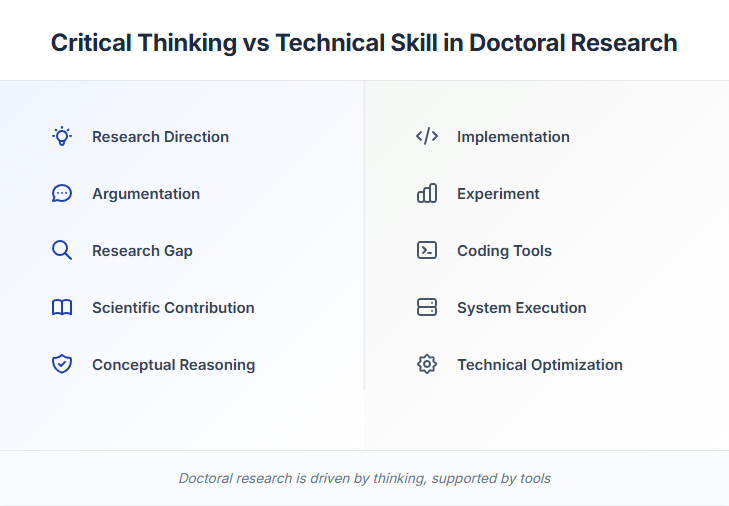This screenshot has width=729, height=506.
Task: Click the terminal Coding Tools icon
Action: click(427, 251)
